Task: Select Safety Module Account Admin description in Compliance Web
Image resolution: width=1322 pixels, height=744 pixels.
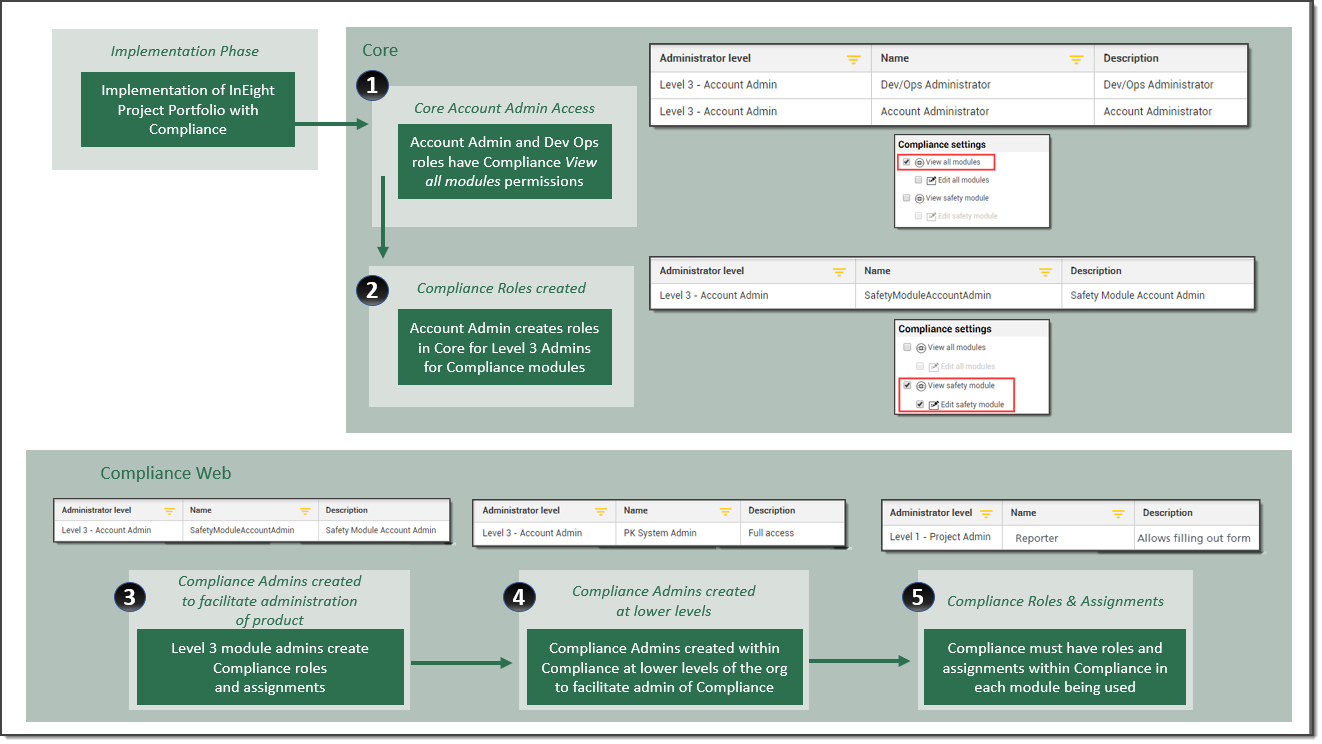Action: (x=381, y=531)
